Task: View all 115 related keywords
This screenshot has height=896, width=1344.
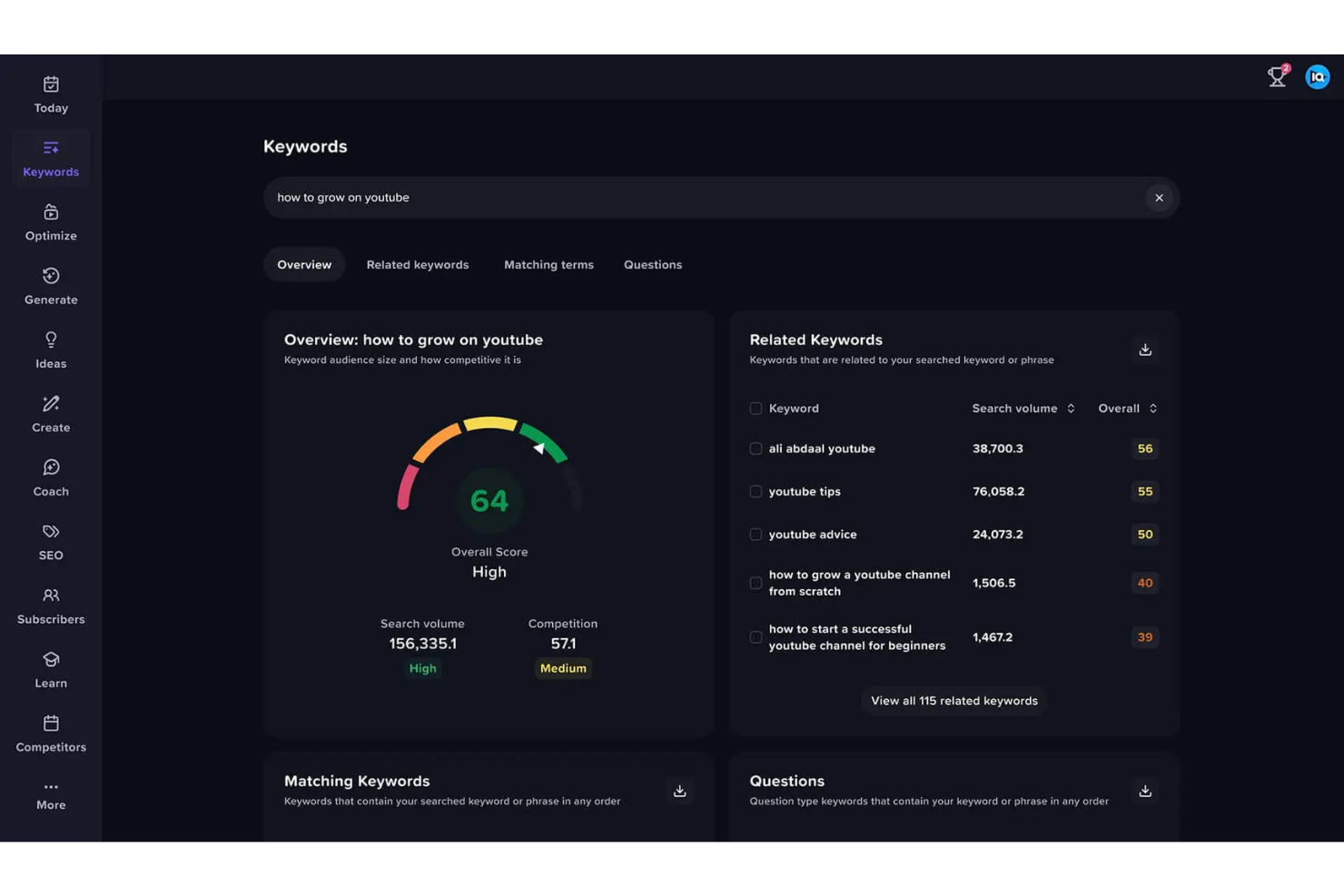Action: click(x=953, y=700)
